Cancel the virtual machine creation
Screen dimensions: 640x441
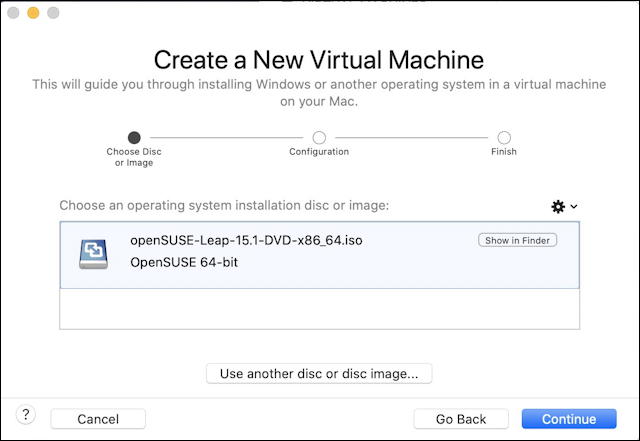[x=98, y=419]
